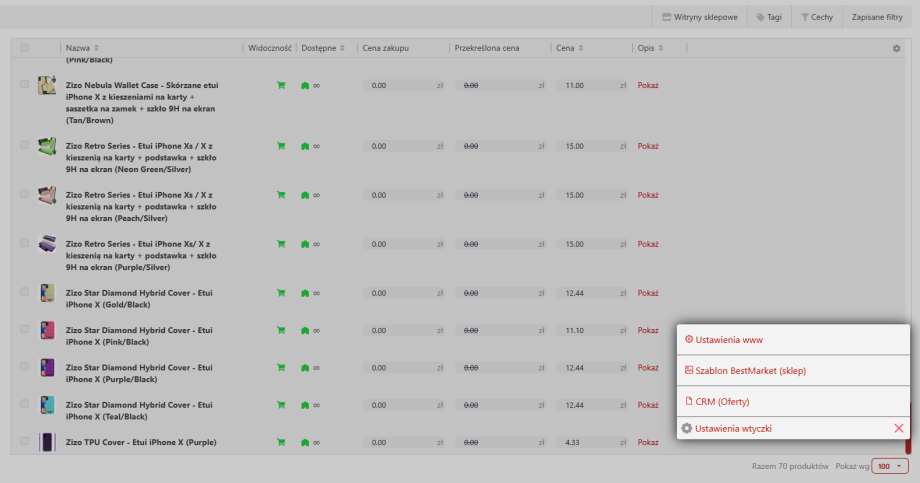Choose Szablon BestMarket (sklep) menu entry
Image resolution: width=920 pixels, height=483 pixels.
coord(793,371)
